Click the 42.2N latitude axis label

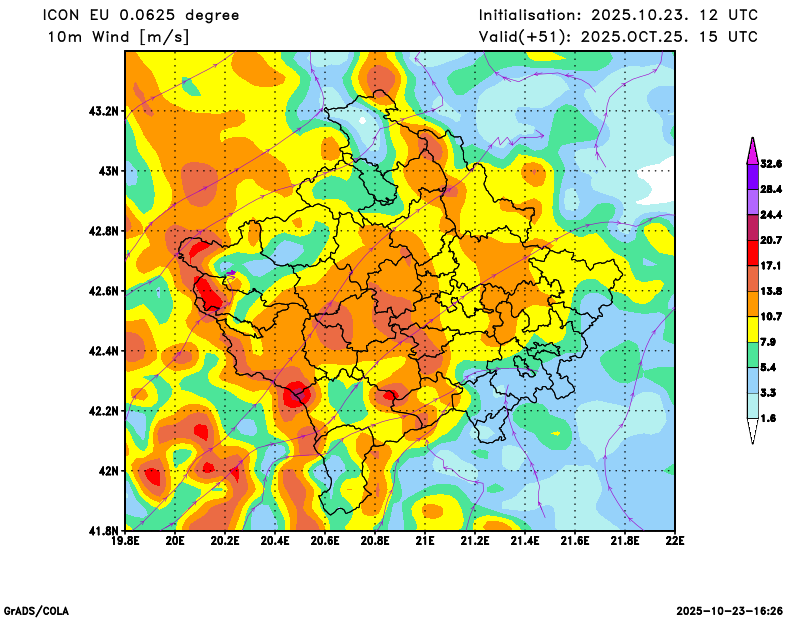tap(105, 411)
